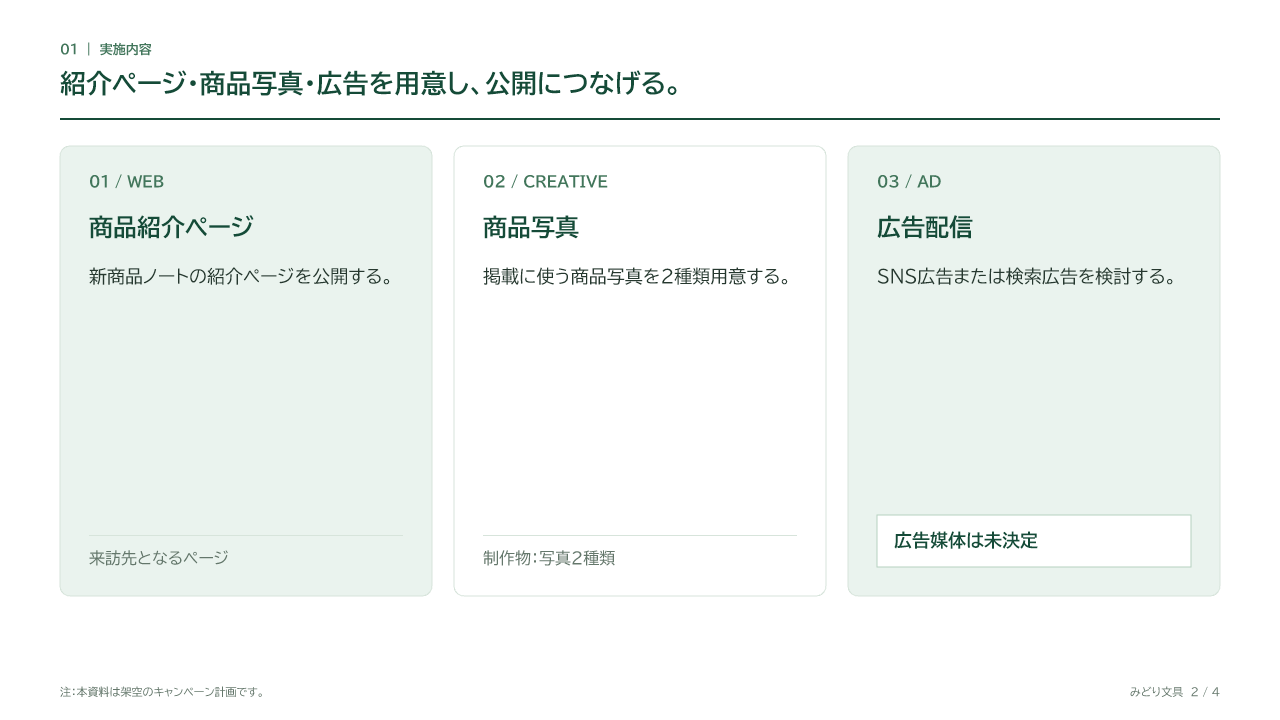Click the text '掲載に使う商品写真を2種類用意する。'

(x=638, y=276)
